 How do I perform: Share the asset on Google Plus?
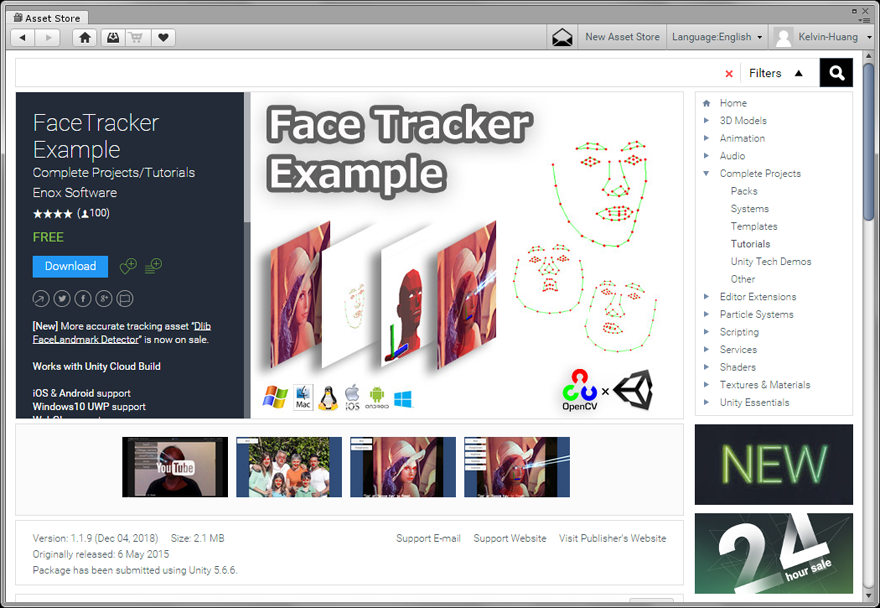(x=104, y=299)
